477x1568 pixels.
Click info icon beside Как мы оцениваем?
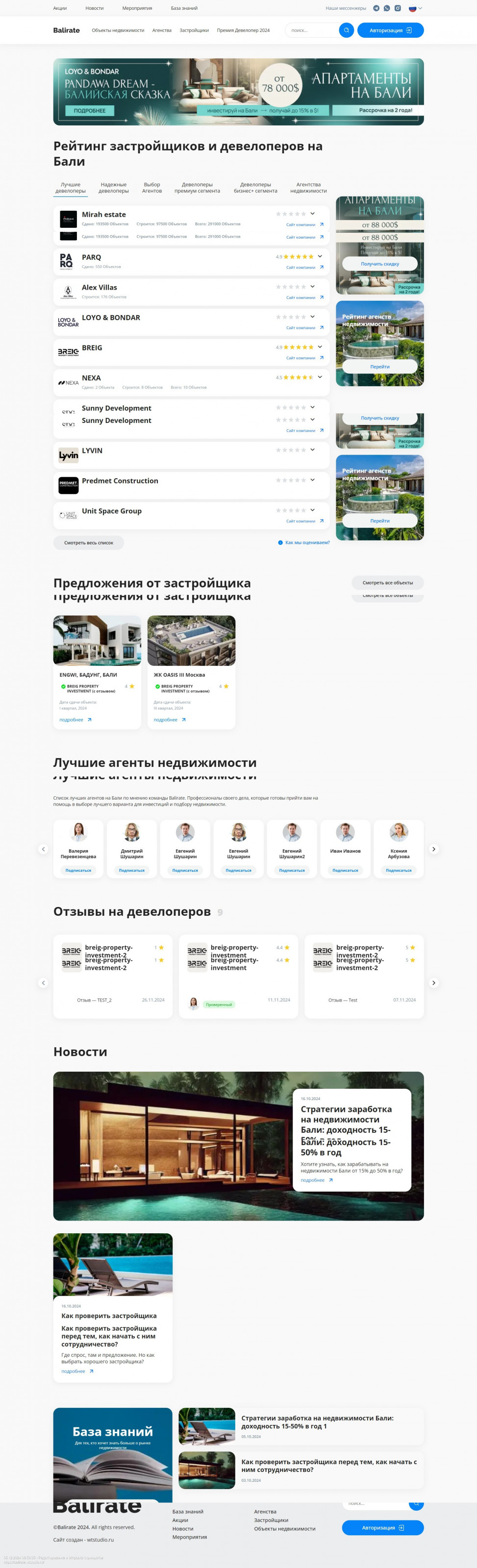pyautogui.click(x=280, y=542)
